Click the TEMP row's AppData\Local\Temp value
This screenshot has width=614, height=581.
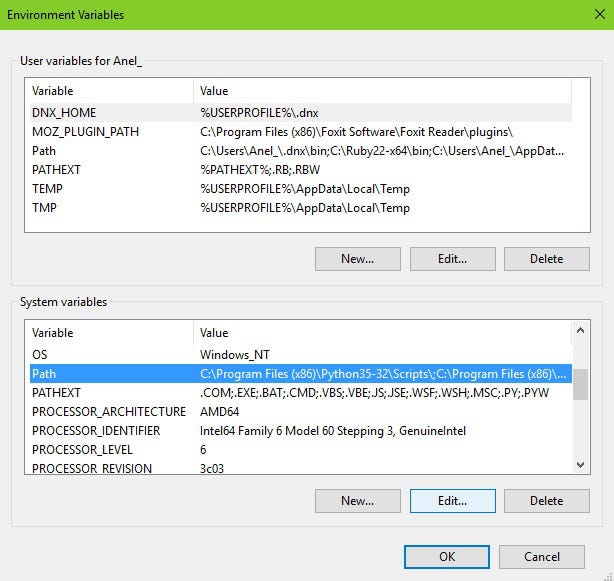(305, 189)
